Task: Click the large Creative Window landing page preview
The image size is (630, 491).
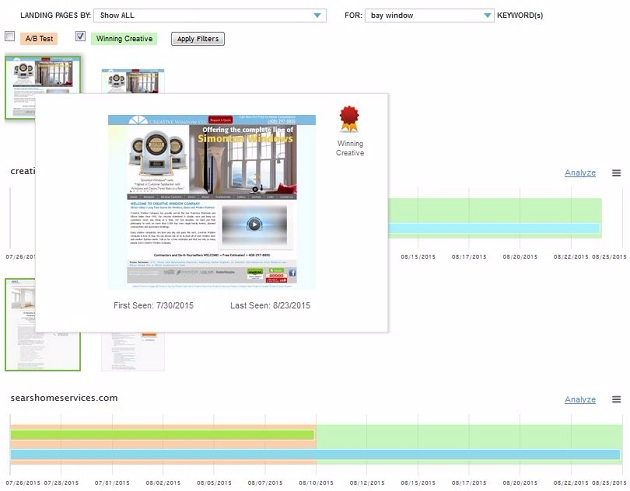Action: point(212,202)
